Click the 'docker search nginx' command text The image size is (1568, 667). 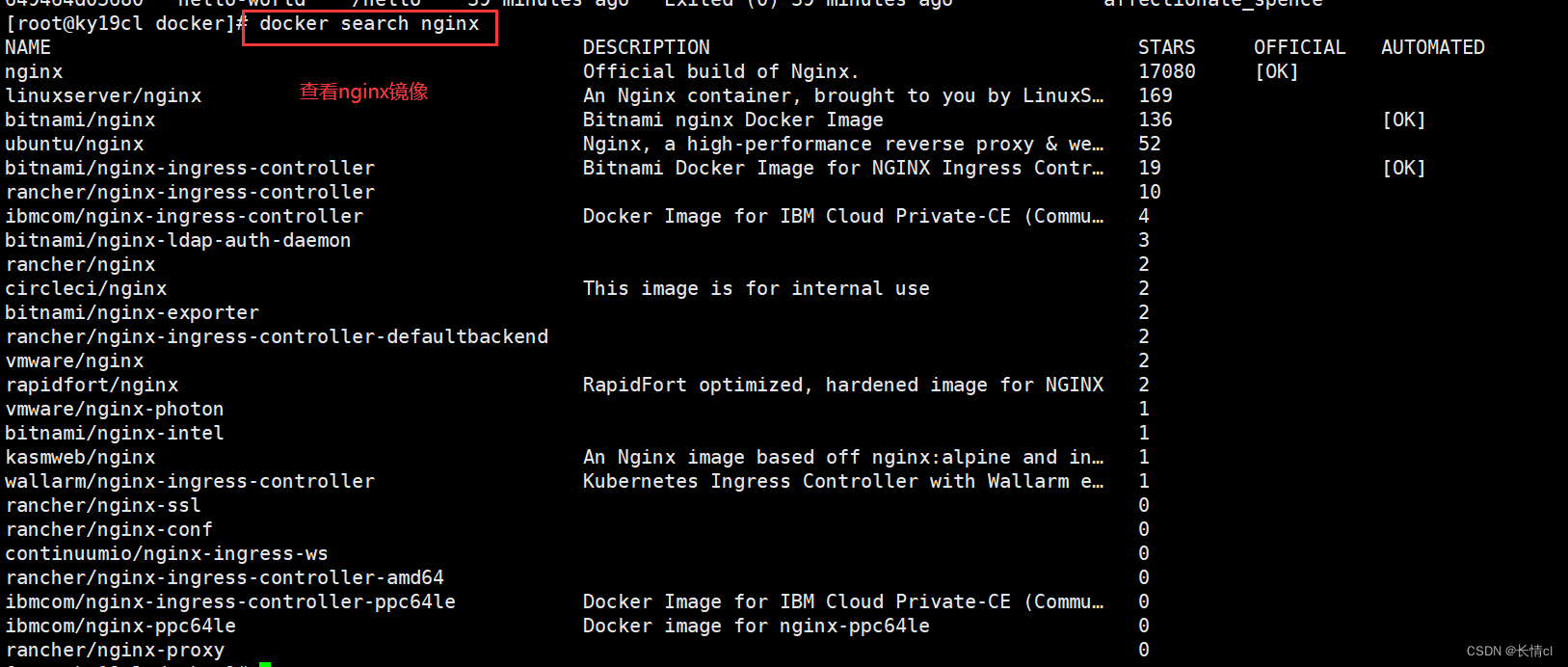coord(369,24)
